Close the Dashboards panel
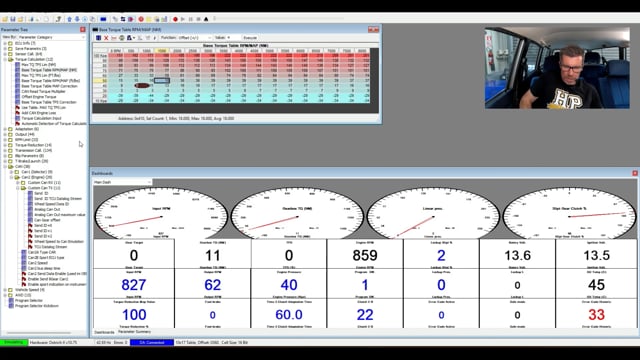The width and height of the screenshot is (640, 360). (x=635, y=173)
